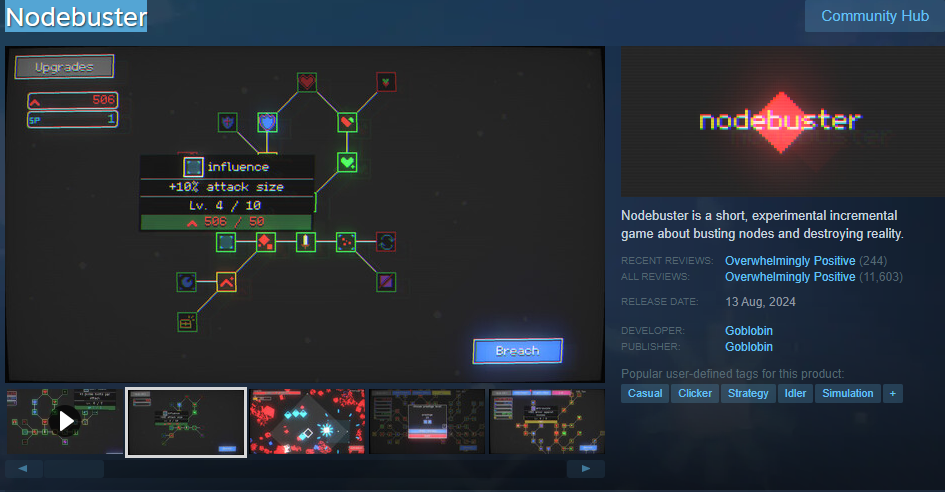Click the red heart node icon
Image resolution: width=945 pixels, height=492 pixels.
point(307,82)
